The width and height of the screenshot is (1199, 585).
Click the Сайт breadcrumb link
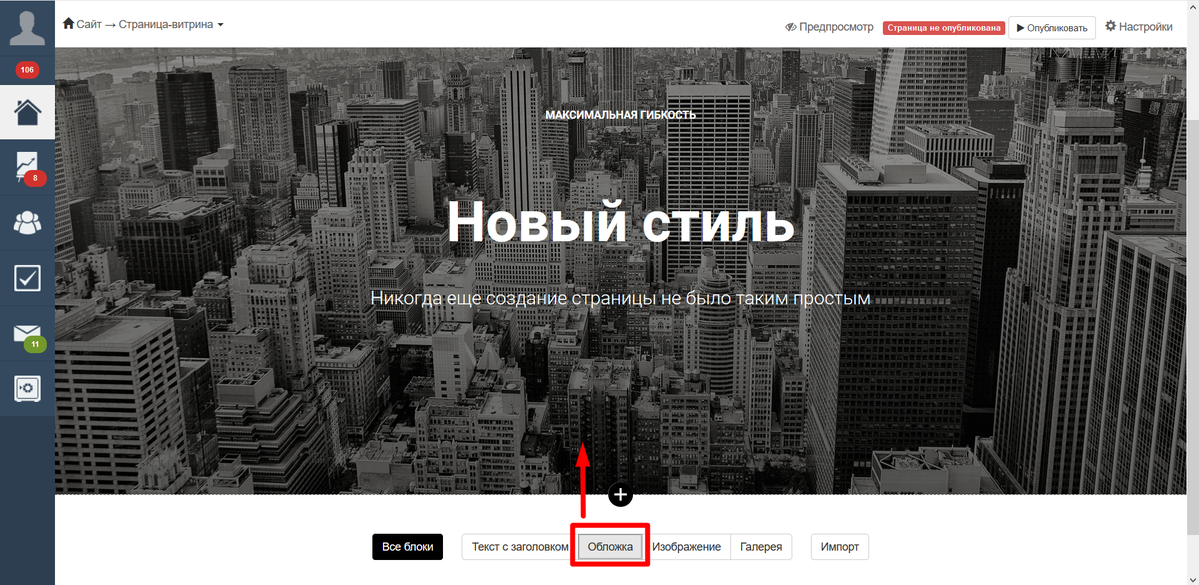tap(89, 24)
